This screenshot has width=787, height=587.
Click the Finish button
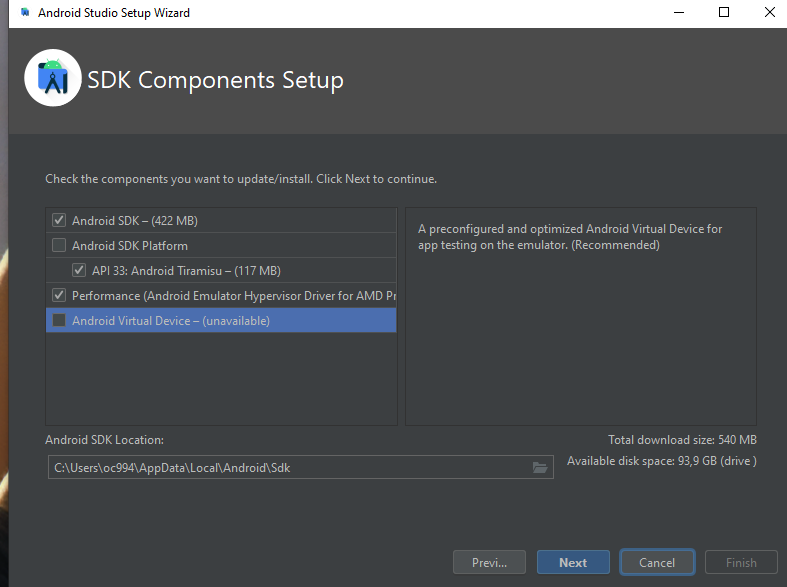tap(741, 562)
